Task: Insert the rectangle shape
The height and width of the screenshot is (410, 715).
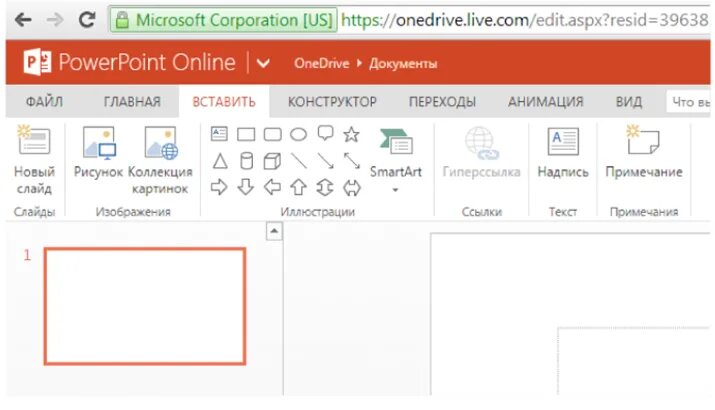Action: pos(246,135)
